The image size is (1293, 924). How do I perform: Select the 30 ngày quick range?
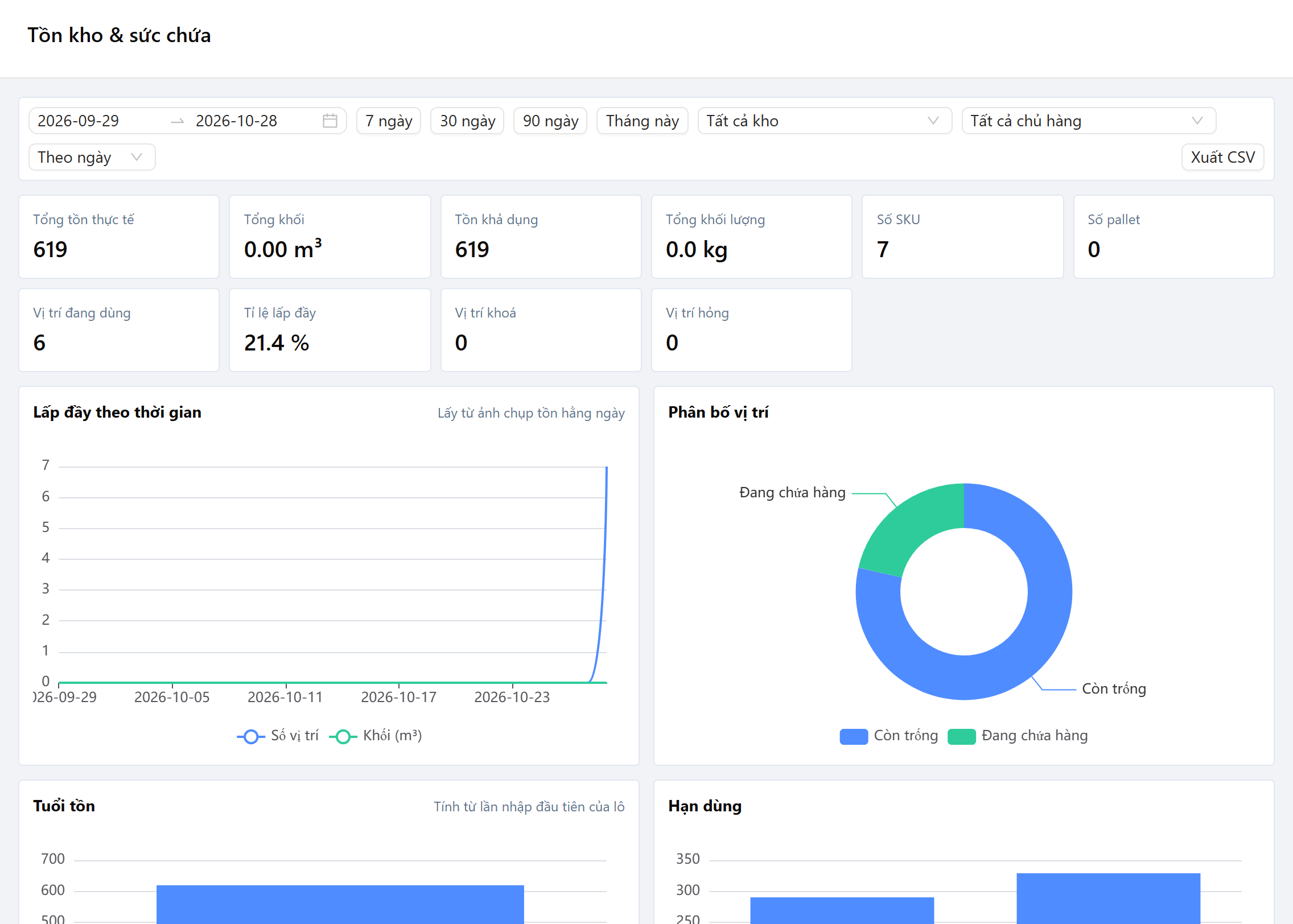click(x=467, y=121)
